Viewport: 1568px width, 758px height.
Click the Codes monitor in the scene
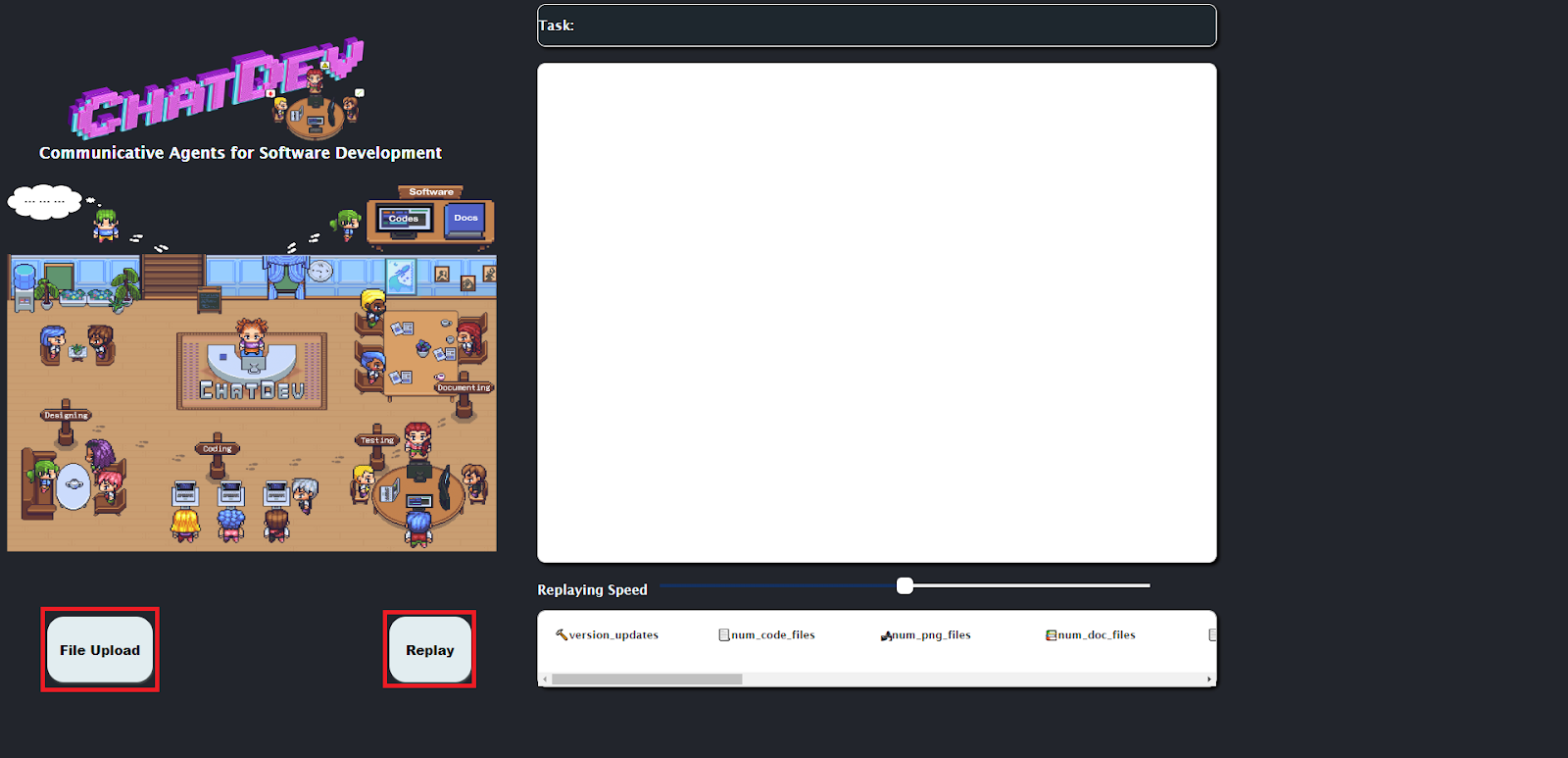click(x=405, y=220)
